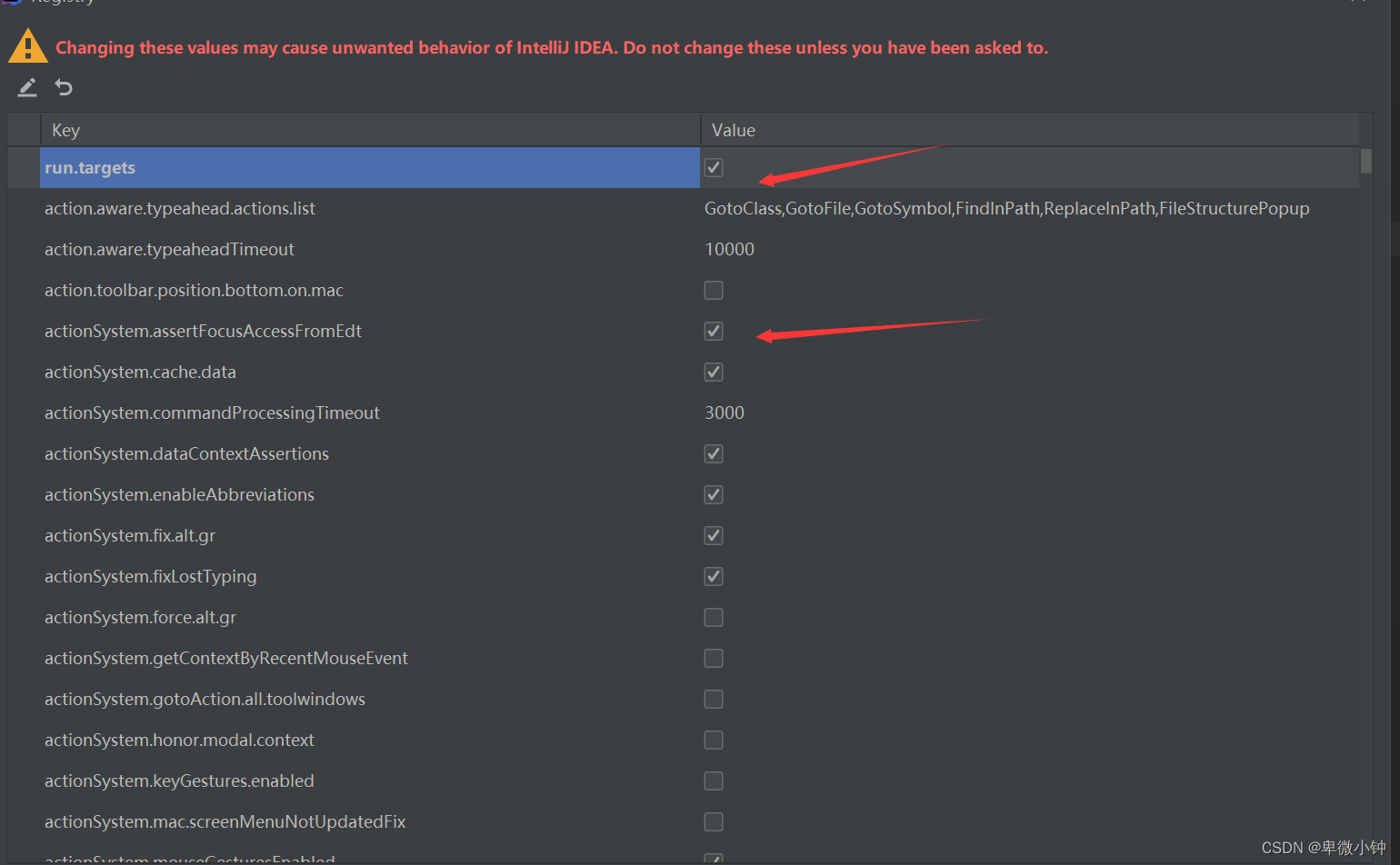This screenshot has width=1400, height=865.
Task: Select actionSystem.honor.modal.context key text
Action: pyautogui.click(x=179, y=740)
